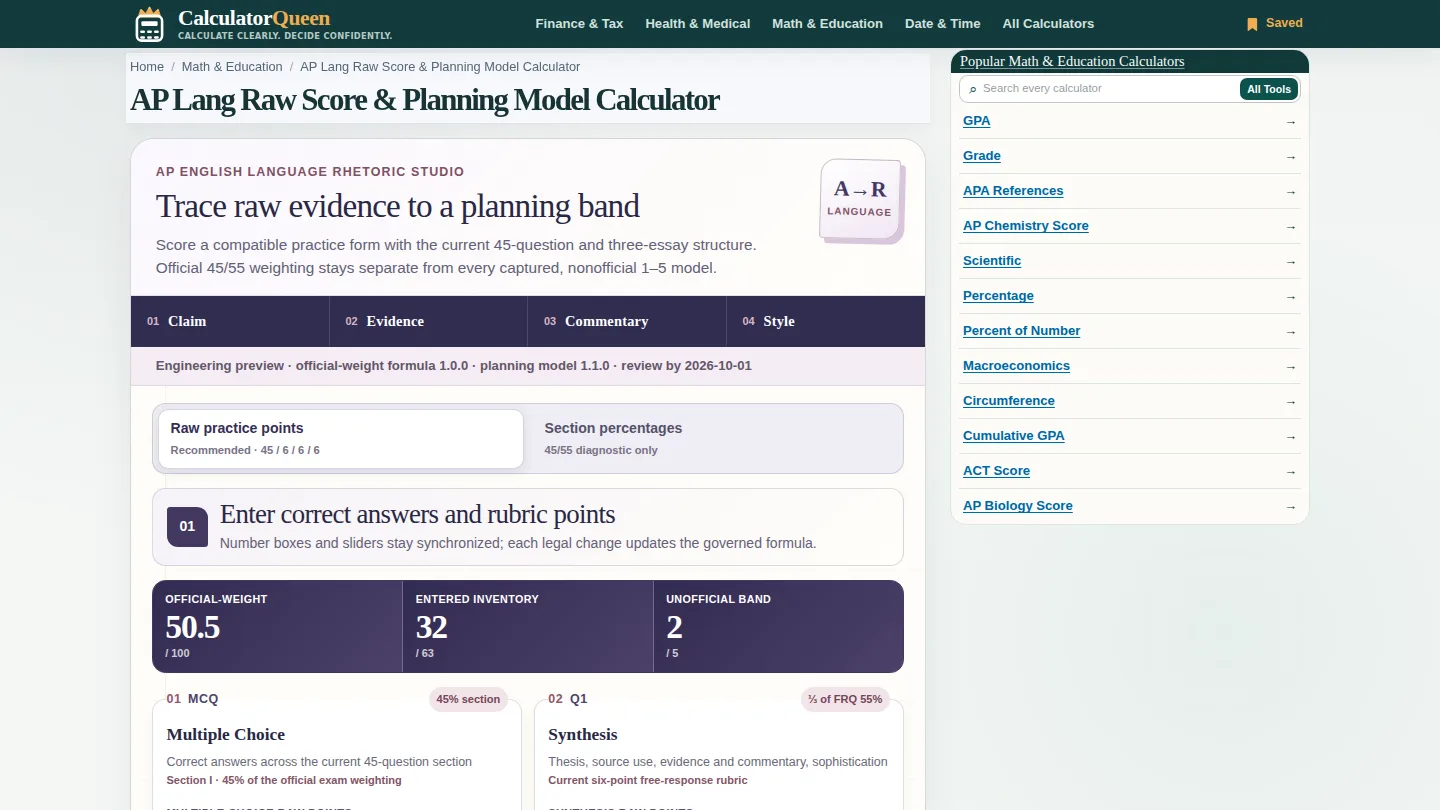
Task: Click the arrow on the AP Biology Score row
Action: tap(1291, 507)
